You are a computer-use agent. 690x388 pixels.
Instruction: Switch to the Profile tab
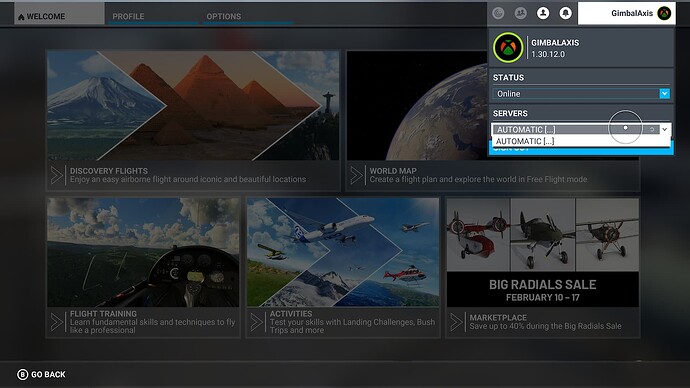[128, 16]
